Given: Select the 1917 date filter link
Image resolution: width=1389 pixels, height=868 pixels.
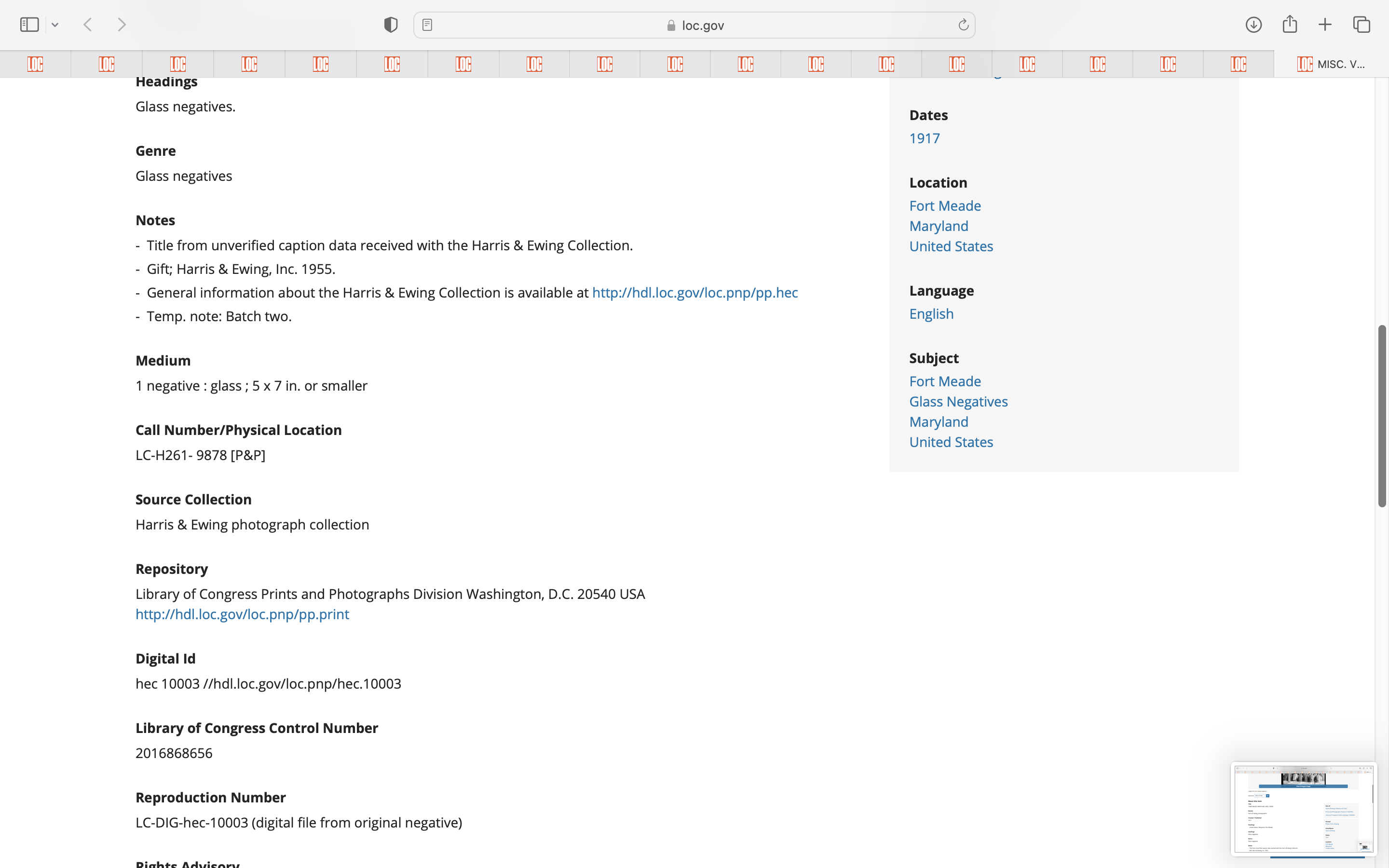Looking at the screenshot, I should tap(924, 138).
